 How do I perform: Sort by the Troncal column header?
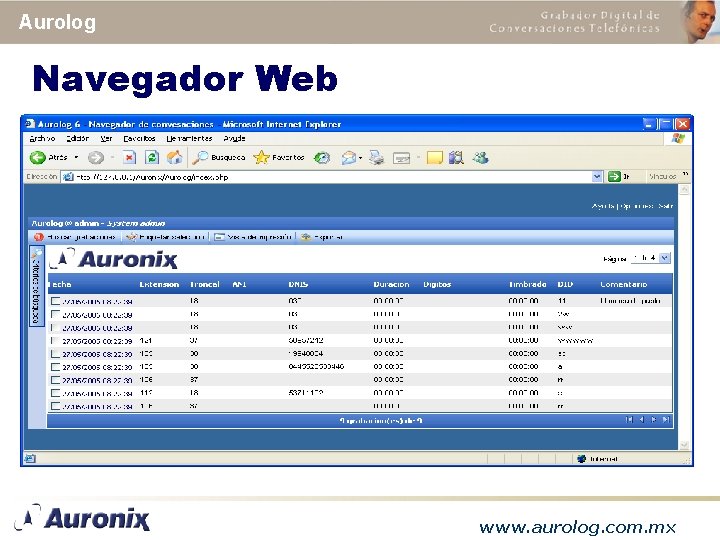(205, 284)
